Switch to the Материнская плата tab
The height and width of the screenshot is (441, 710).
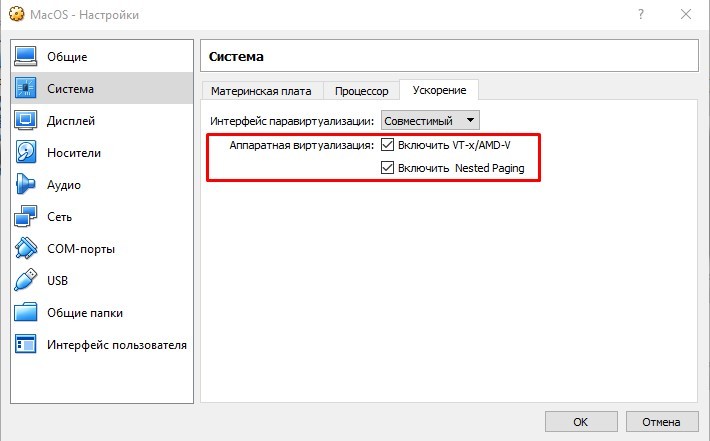pos(261,91)
